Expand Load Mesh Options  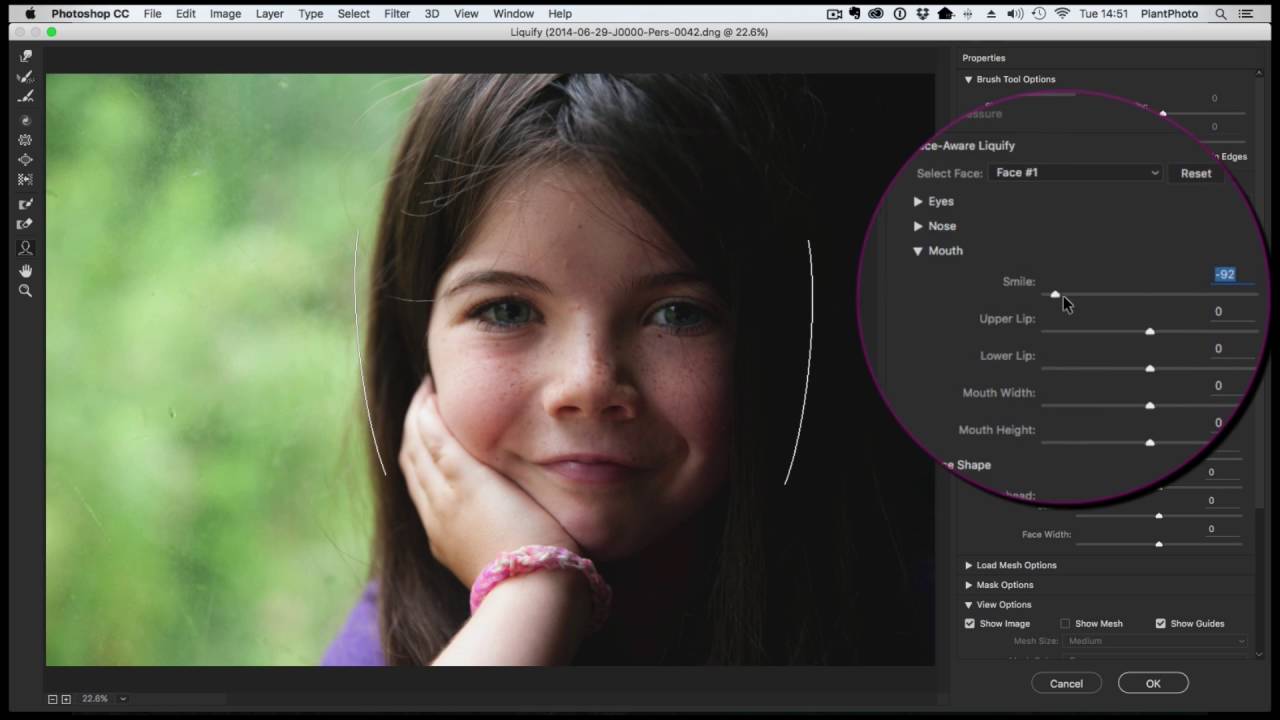[968, 565]
